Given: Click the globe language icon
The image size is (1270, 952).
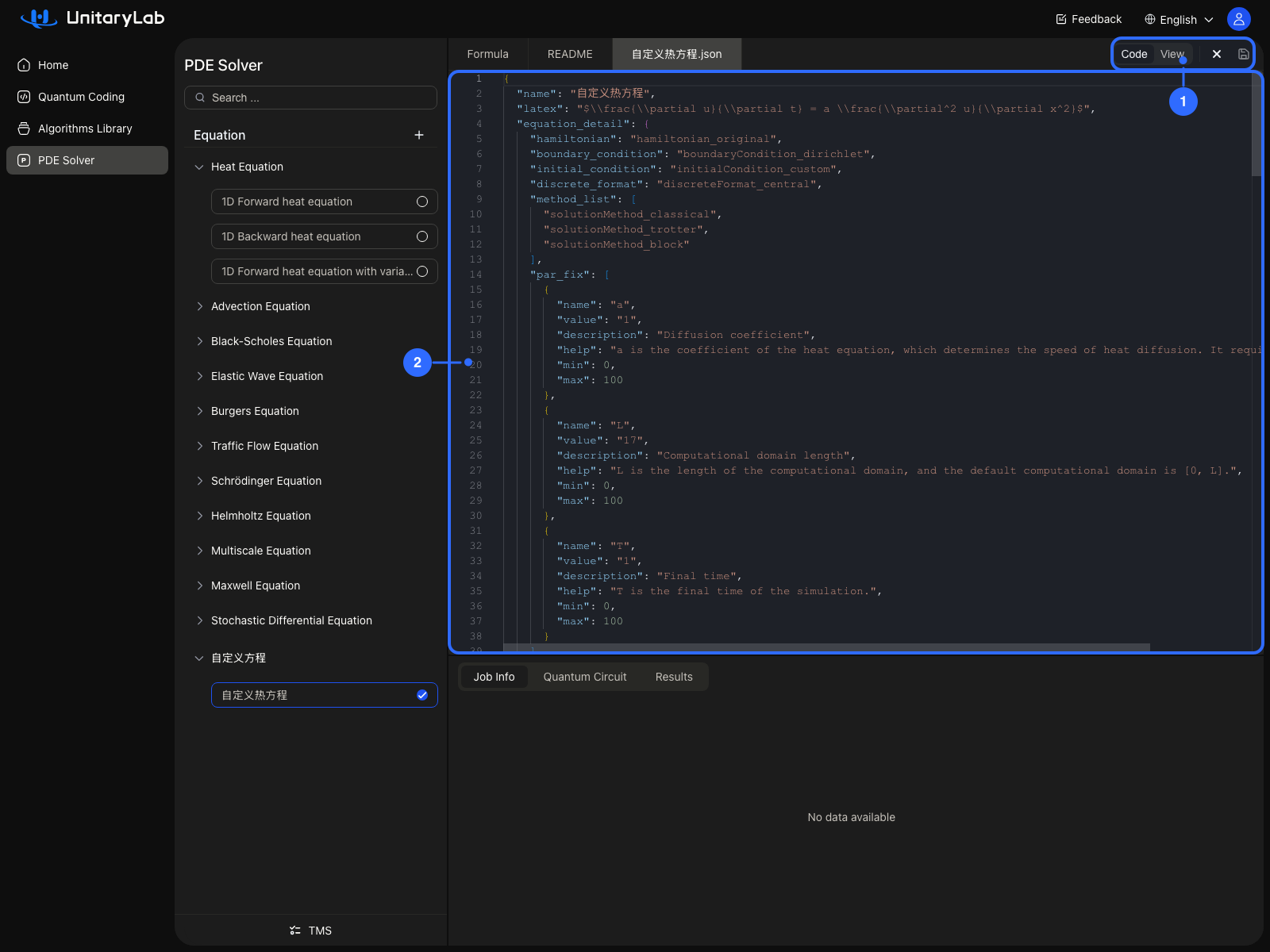Looking at the screenshot, I should (x=1150, y=19).
